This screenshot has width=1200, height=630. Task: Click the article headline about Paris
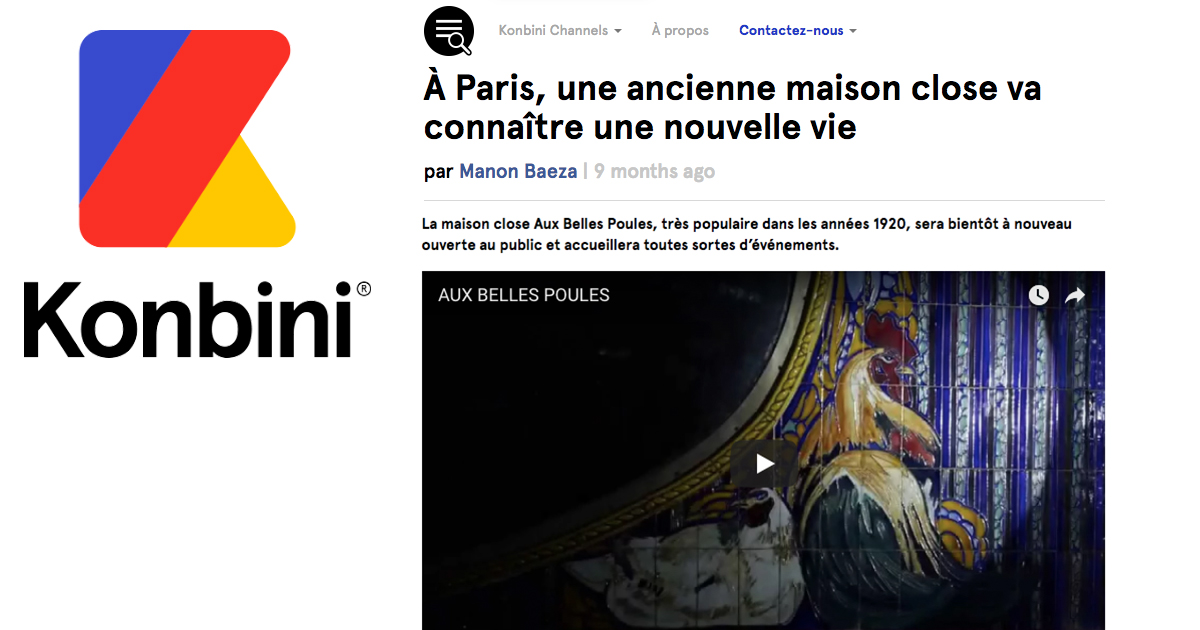pyautogui.click(x=733, y=107)
